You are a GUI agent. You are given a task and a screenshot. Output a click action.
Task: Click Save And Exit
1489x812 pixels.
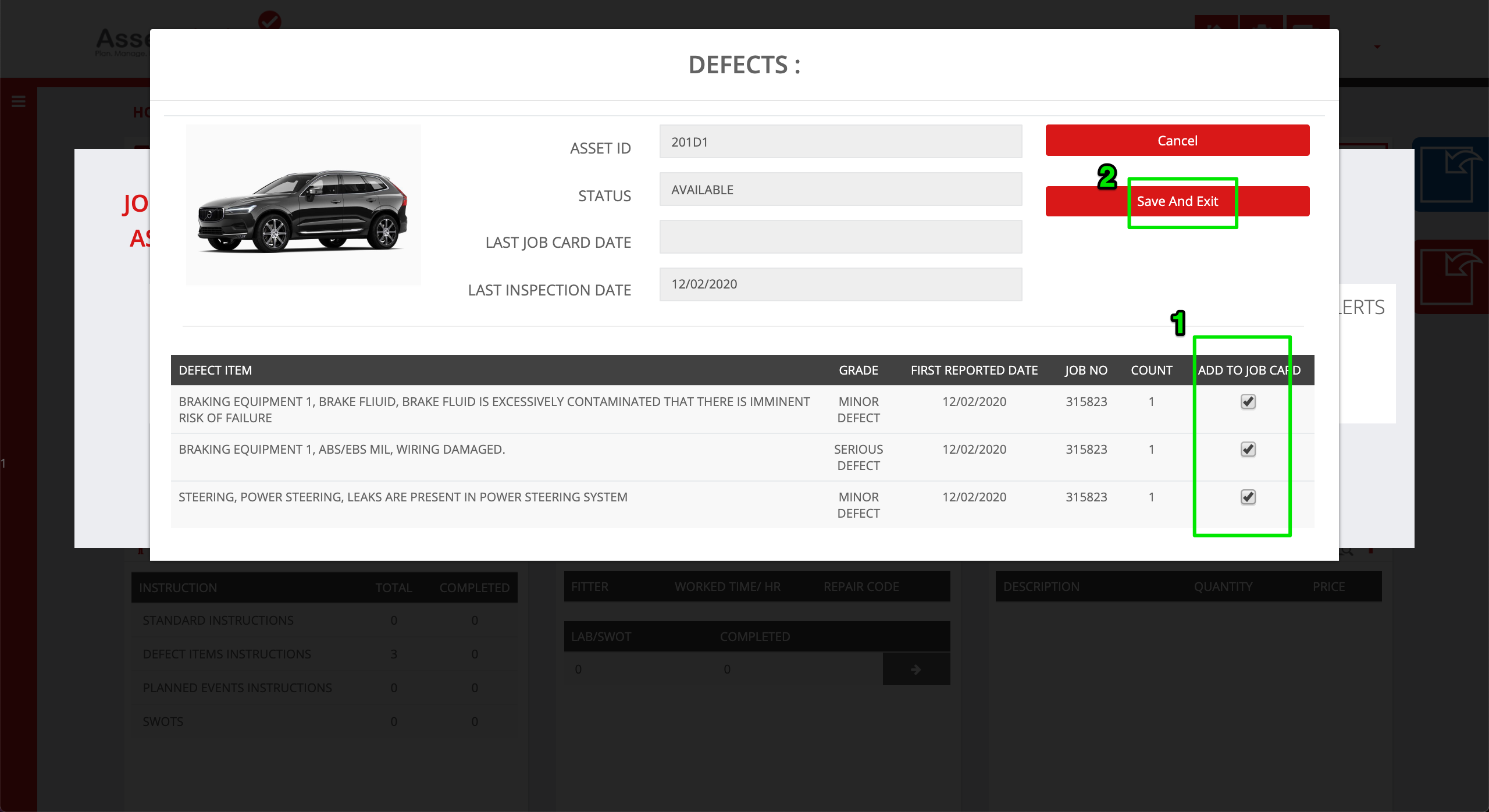1177,201
